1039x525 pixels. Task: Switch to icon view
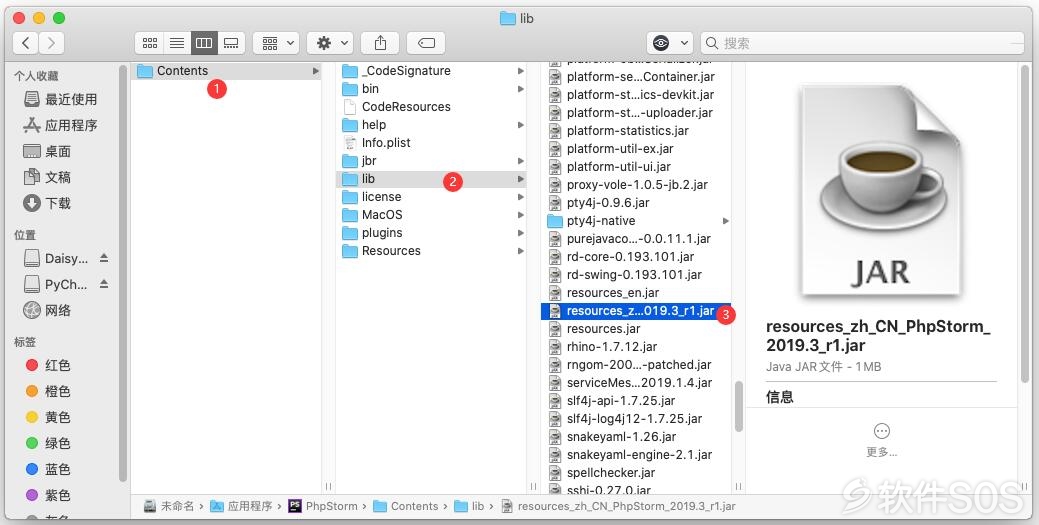150,43
